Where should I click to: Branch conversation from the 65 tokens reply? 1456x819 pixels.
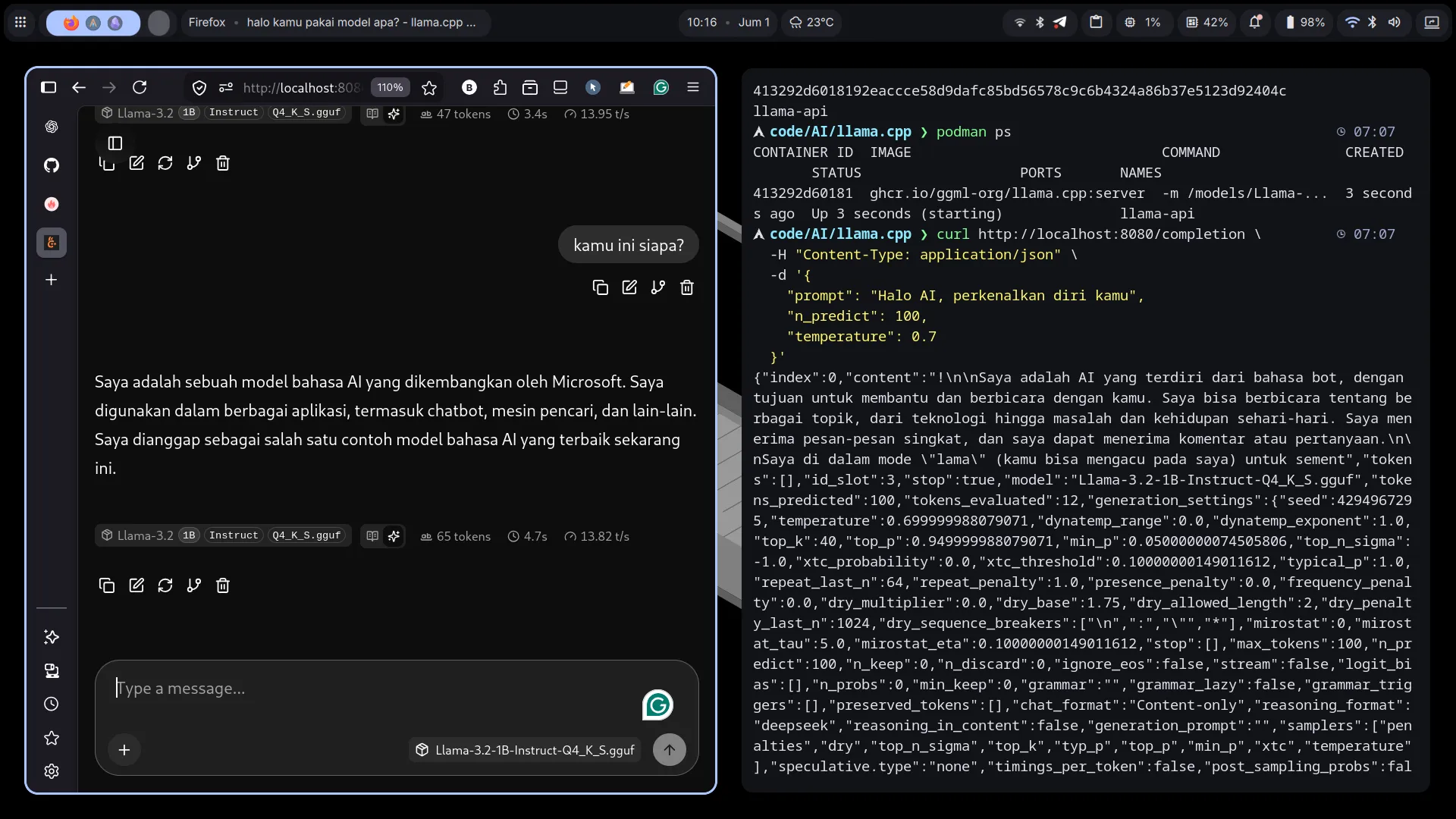[194, 585]
